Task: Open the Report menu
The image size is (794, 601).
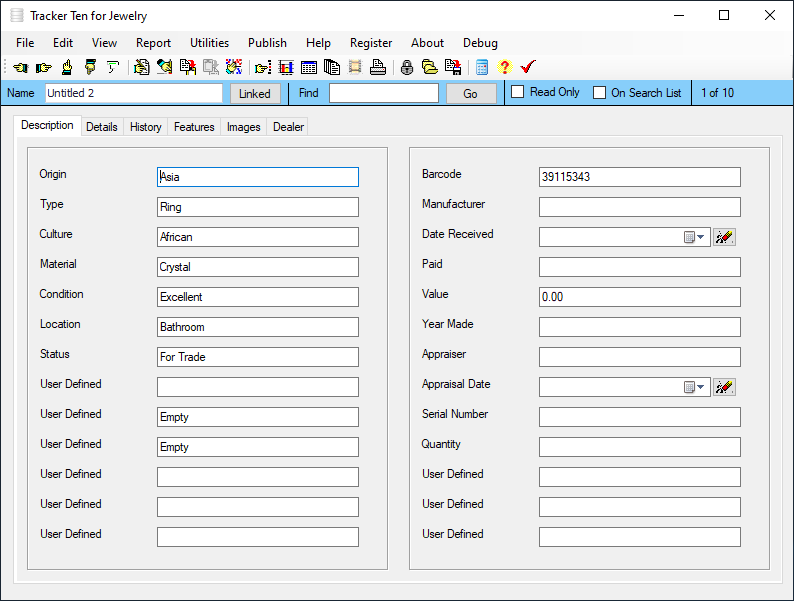Action: (x=153, y=43)
